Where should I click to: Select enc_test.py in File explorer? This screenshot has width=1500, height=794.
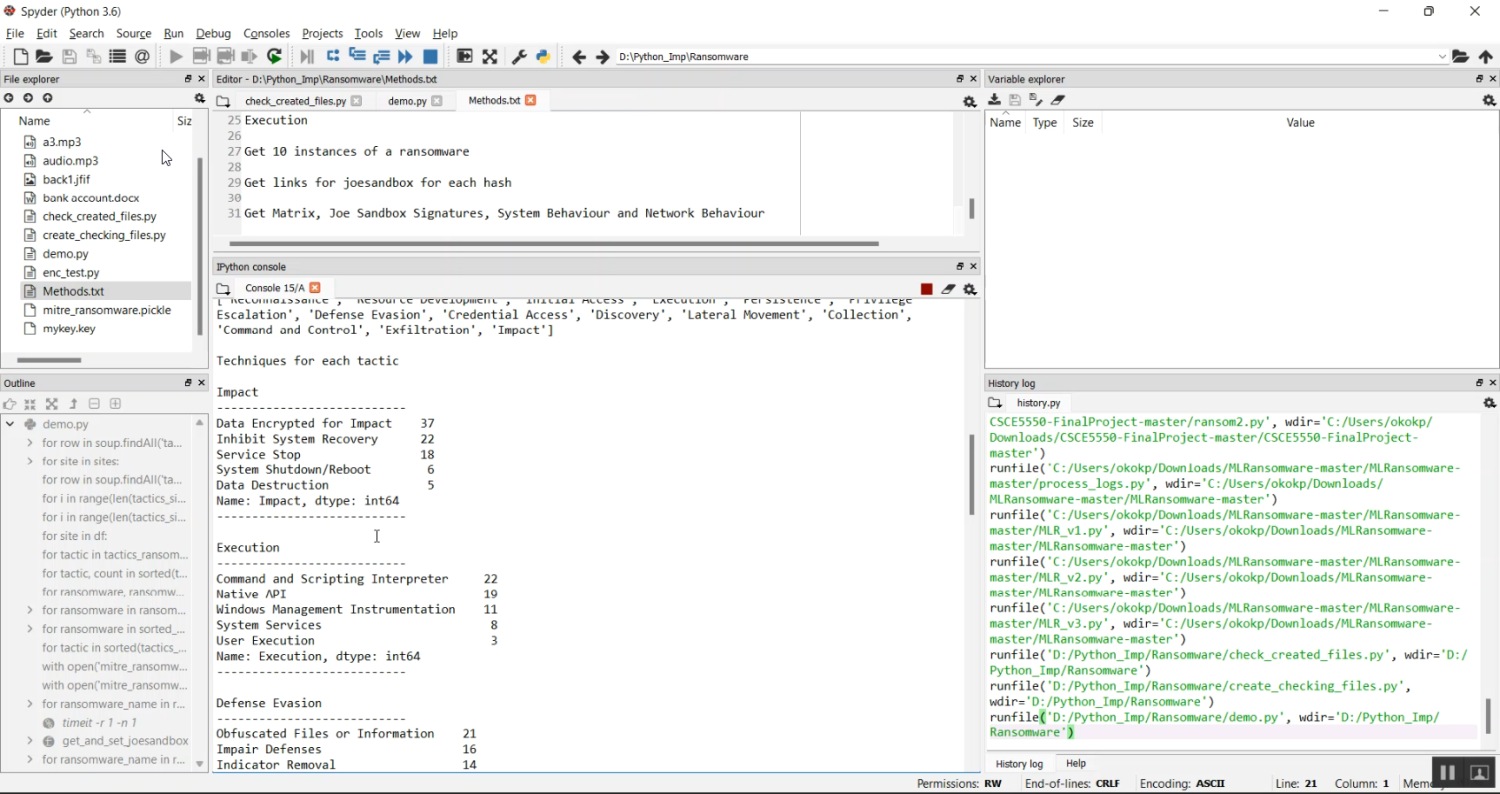[x=71, y=272]
